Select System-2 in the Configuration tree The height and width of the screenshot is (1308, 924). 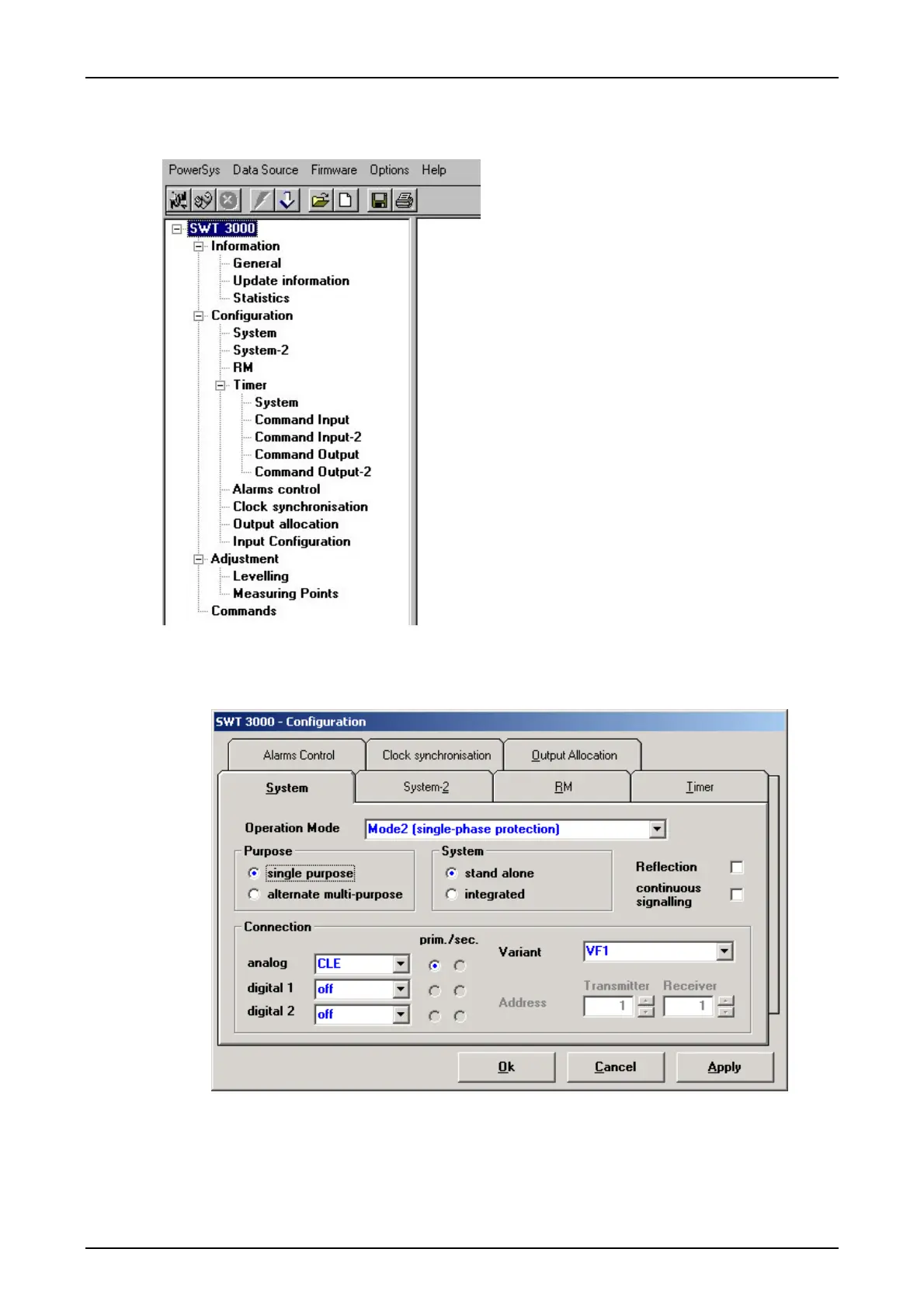(261, 350)
